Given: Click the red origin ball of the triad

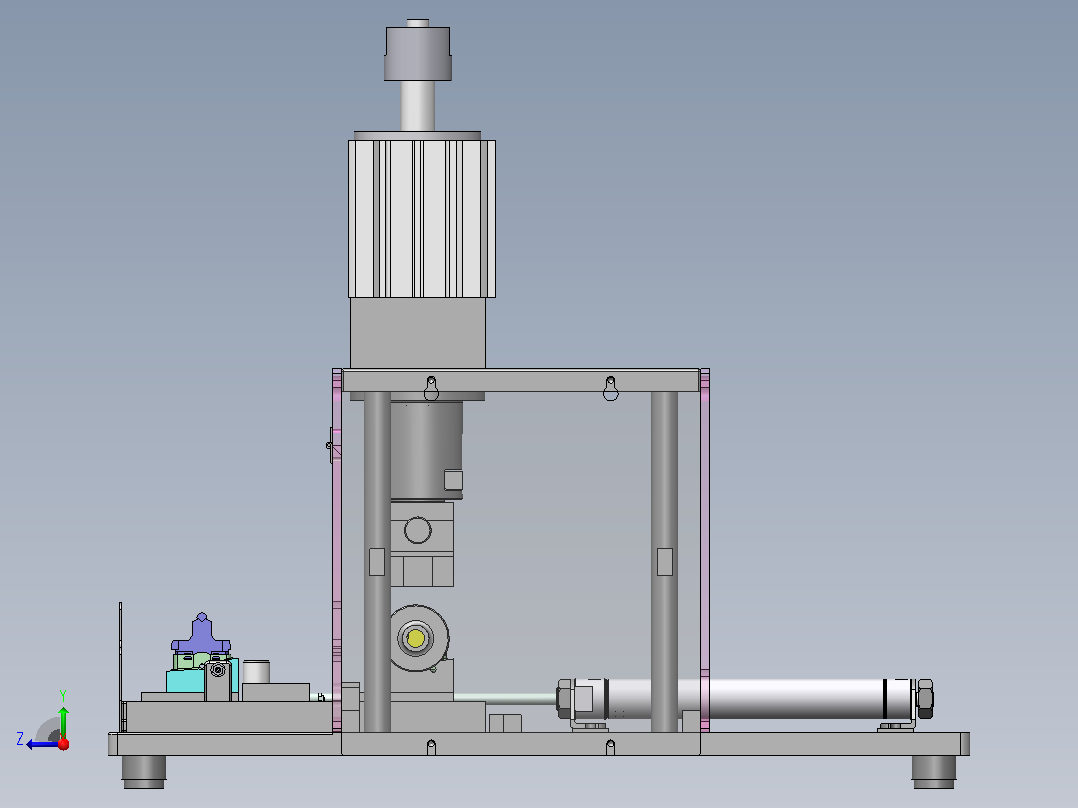Looking at the screenshot, I should [63, 744].
